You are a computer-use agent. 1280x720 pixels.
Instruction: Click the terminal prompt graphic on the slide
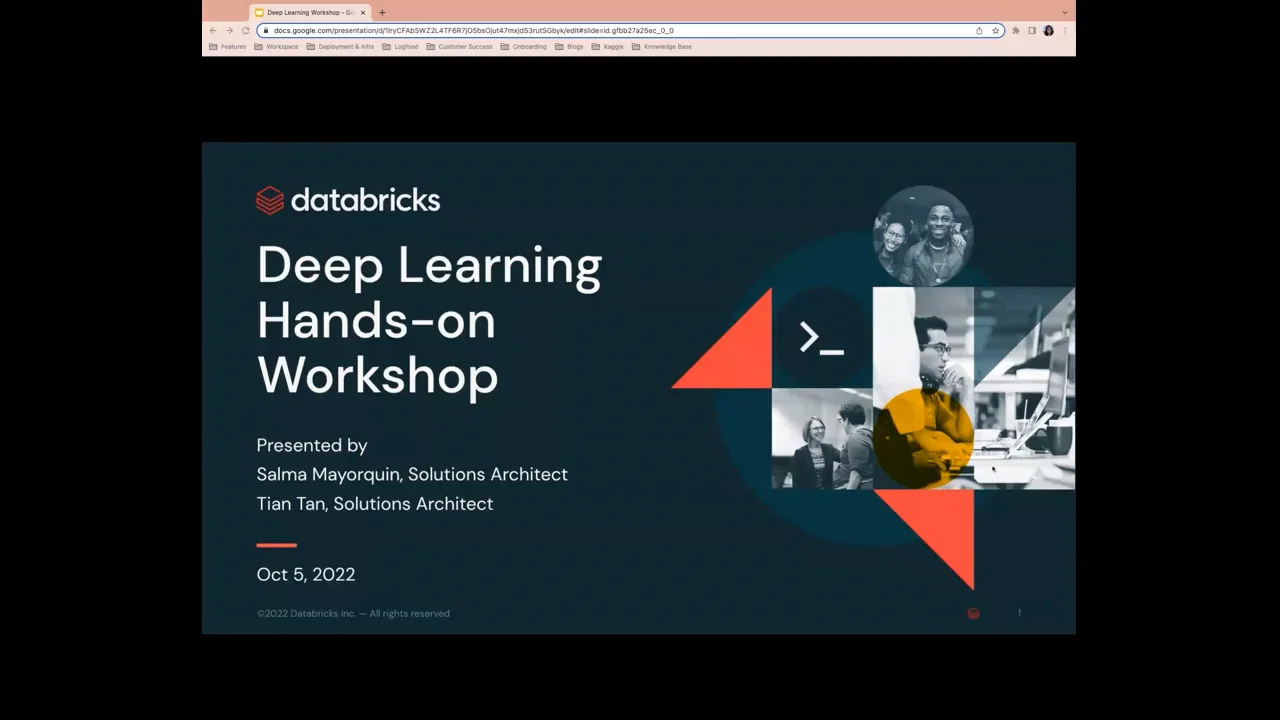click(822, 338)
